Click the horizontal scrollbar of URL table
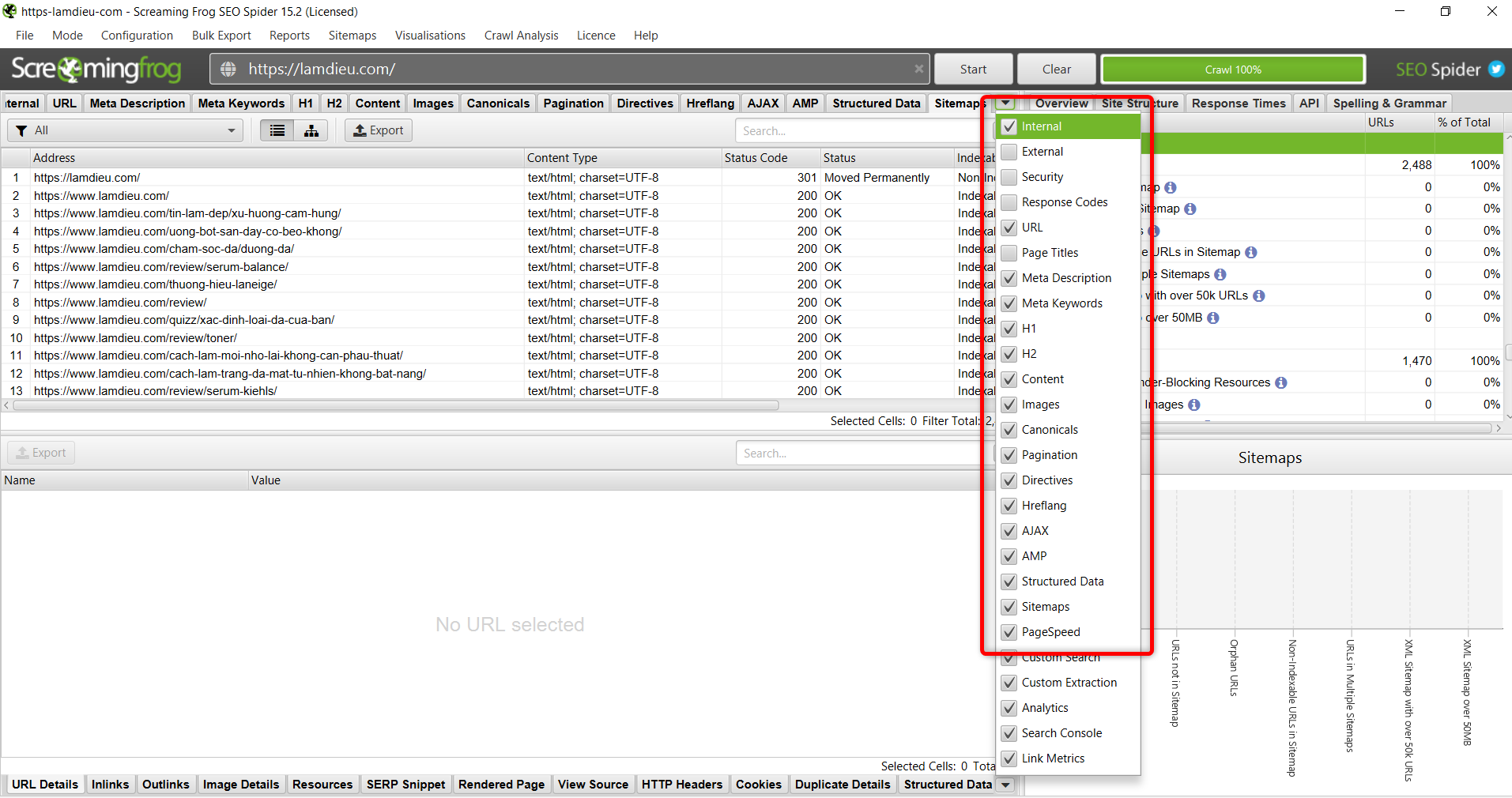The height and width of the screenshot is (798, 1512). click(395, 405)
